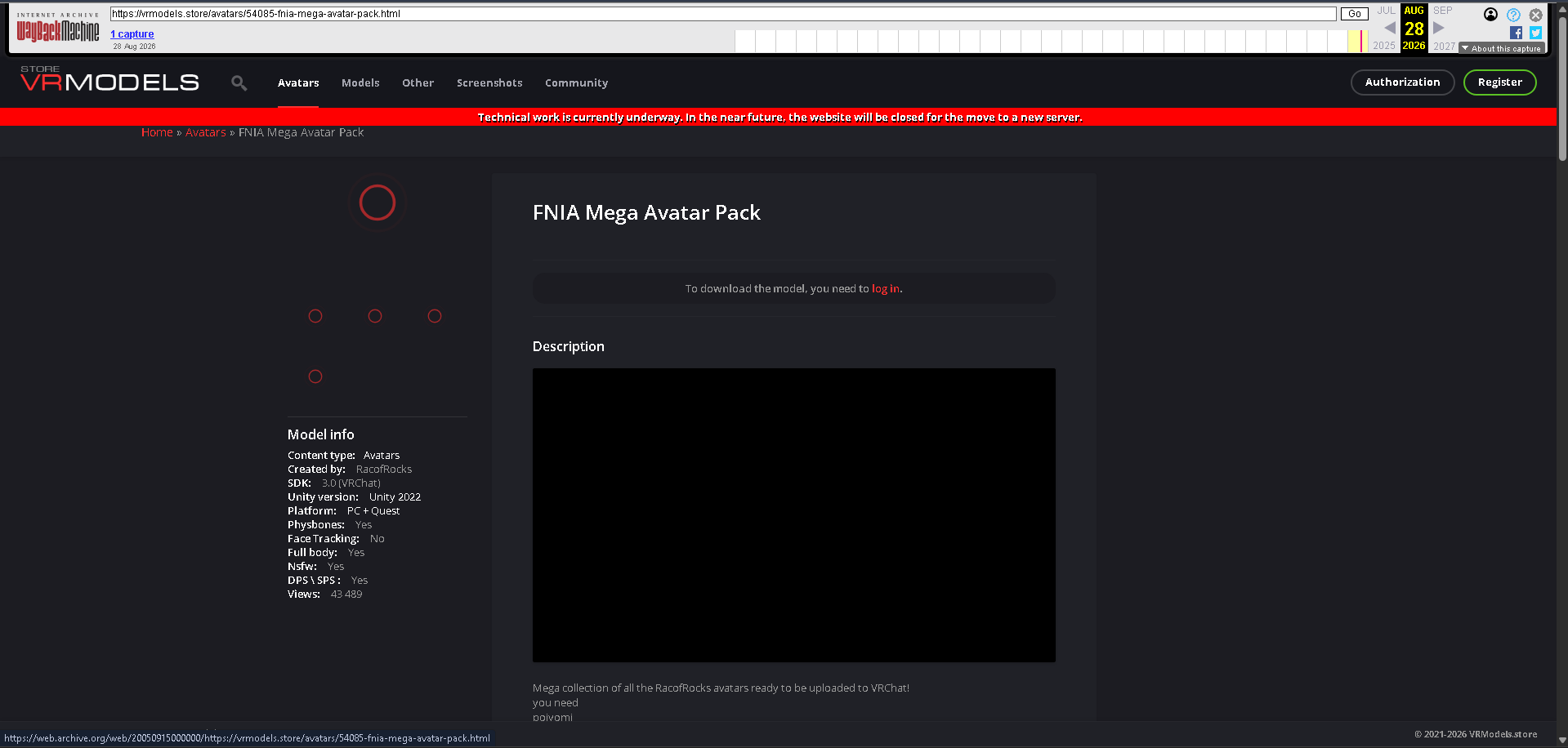Screen dimensions: 1568x748
Task: Open the 1 capture link
Action: [x=132, y=34]
